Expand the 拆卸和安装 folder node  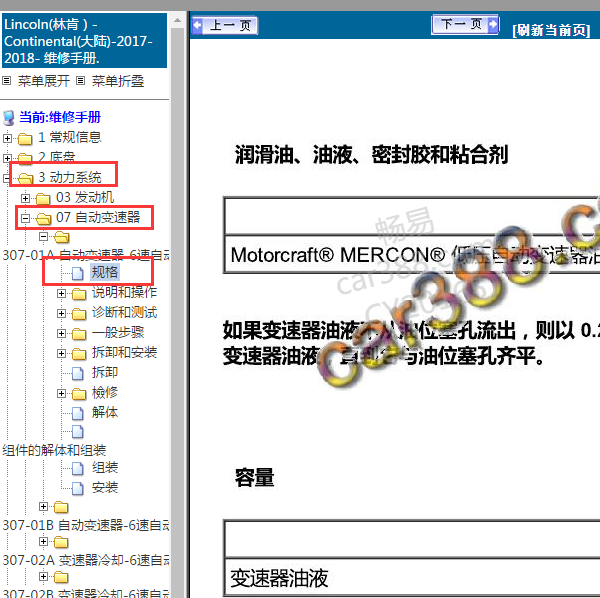point(61,353)
